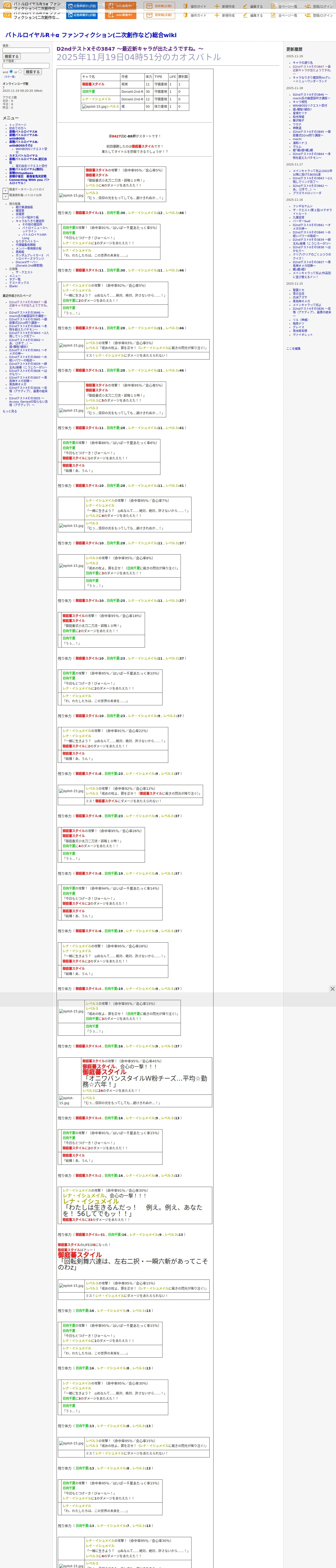Open キャラの通り名 in update history
This screenshot has width=336, height=1568.
pyautogui.click(x=303, y=63)
